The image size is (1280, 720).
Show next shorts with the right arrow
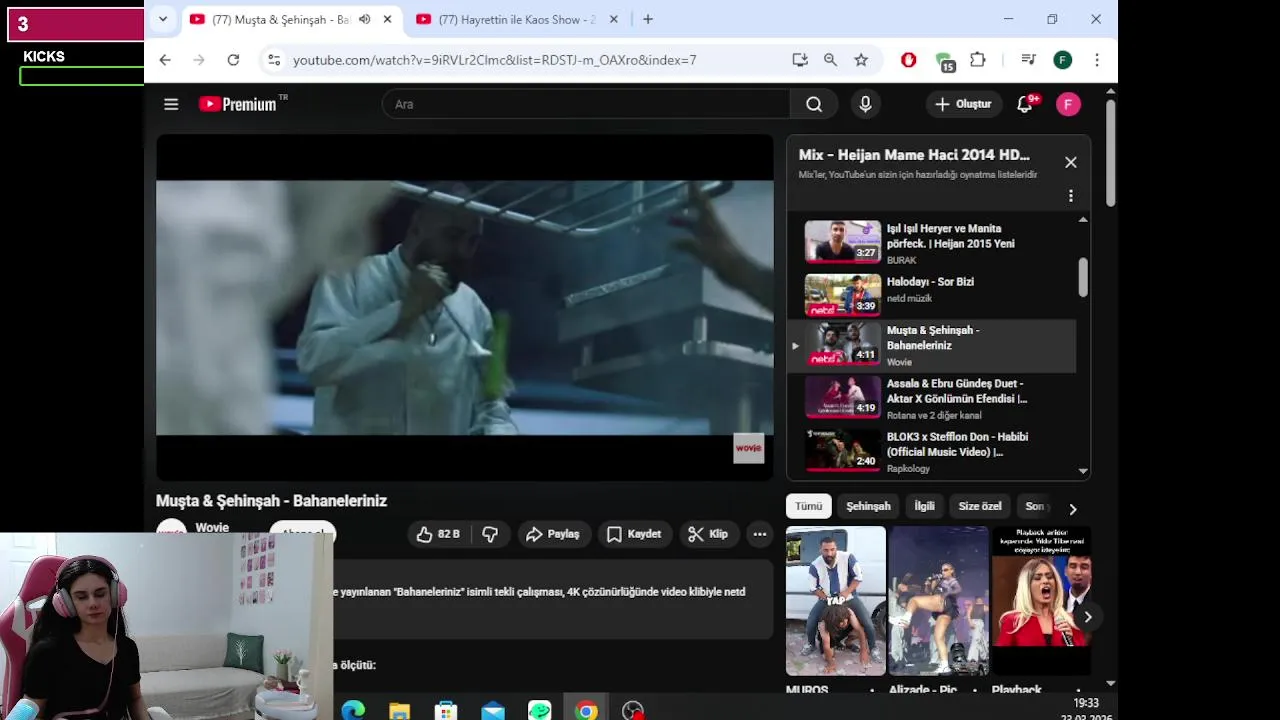pyautogui.click(x=1088, y=617)
